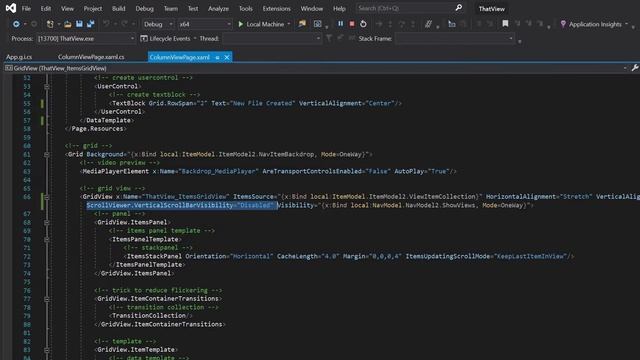
Task: Expand the Lifecycle Events dropdown arrow
Action: coord(195,38)
